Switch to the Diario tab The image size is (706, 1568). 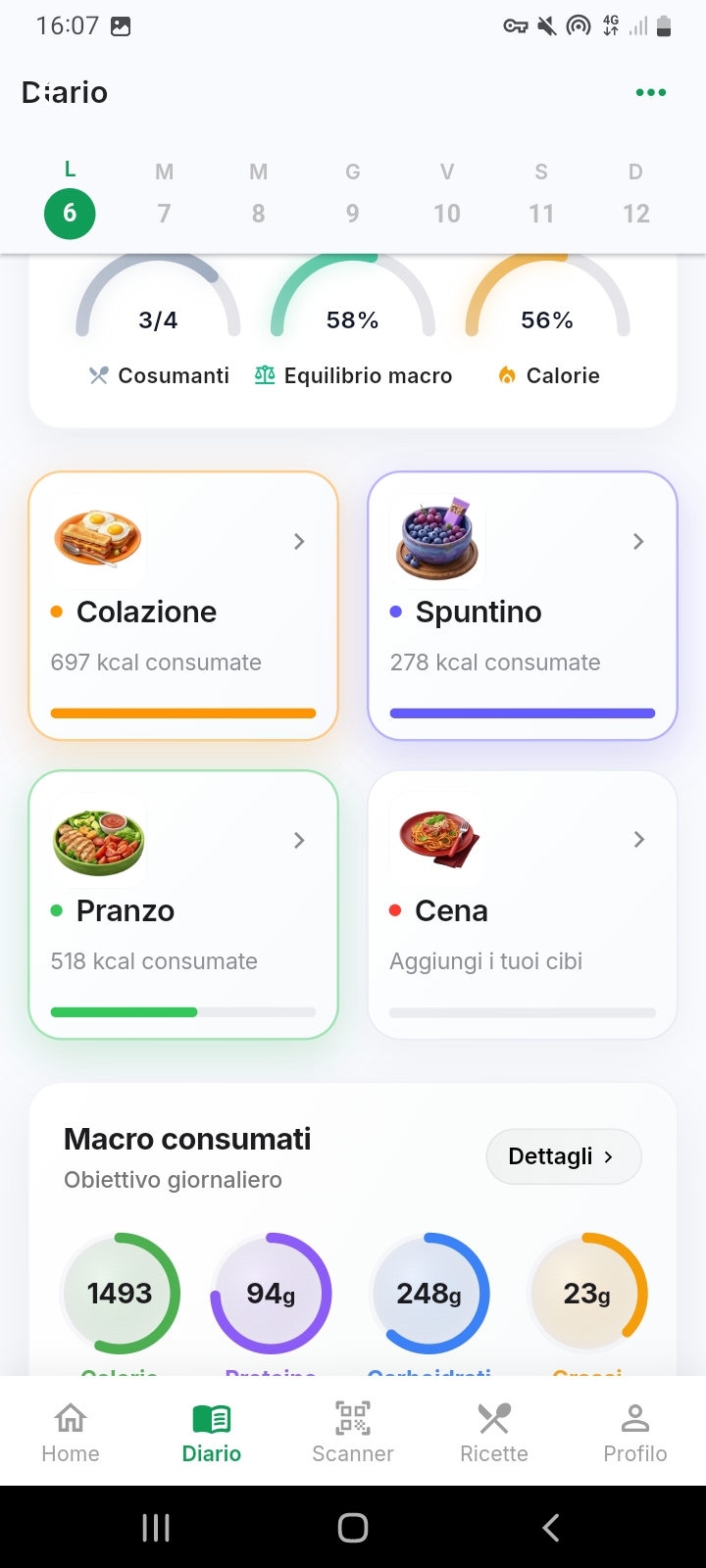pos(212,1433)
